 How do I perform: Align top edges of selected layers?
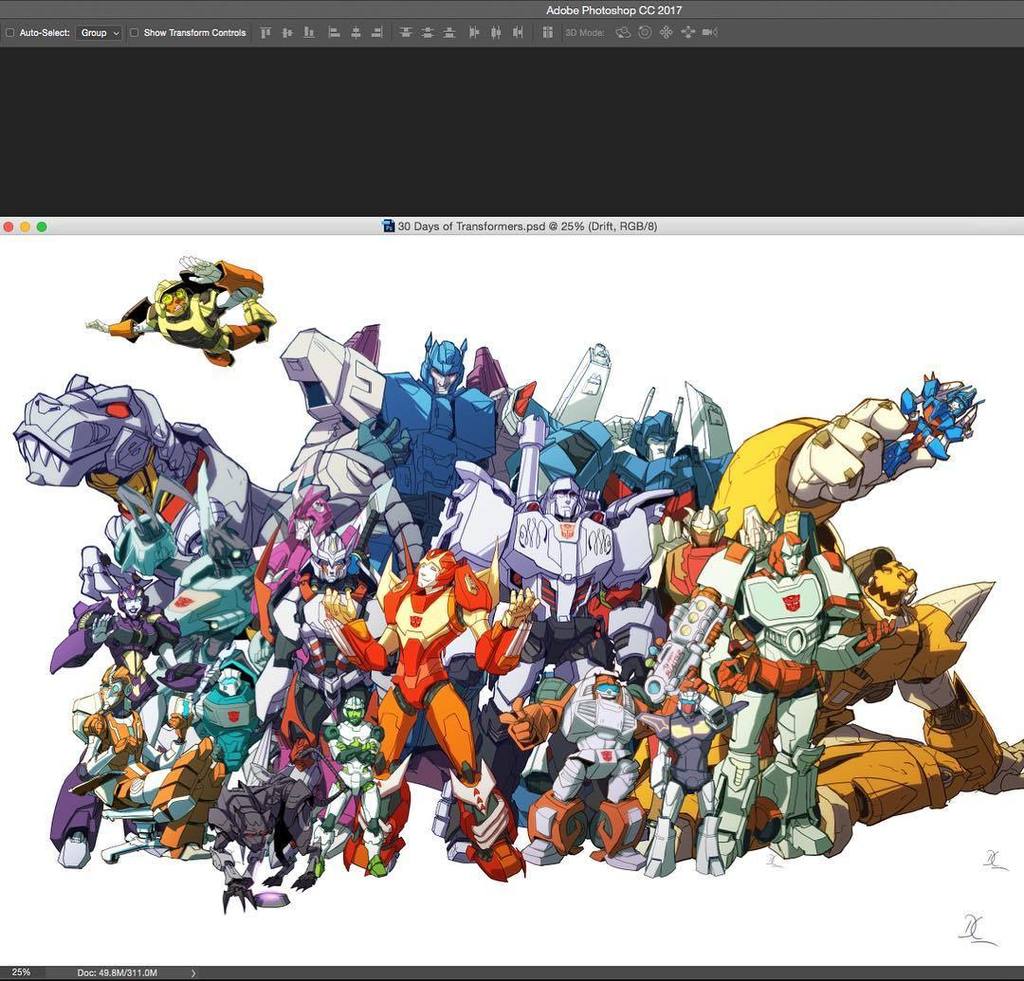click(x=265, y=33)
